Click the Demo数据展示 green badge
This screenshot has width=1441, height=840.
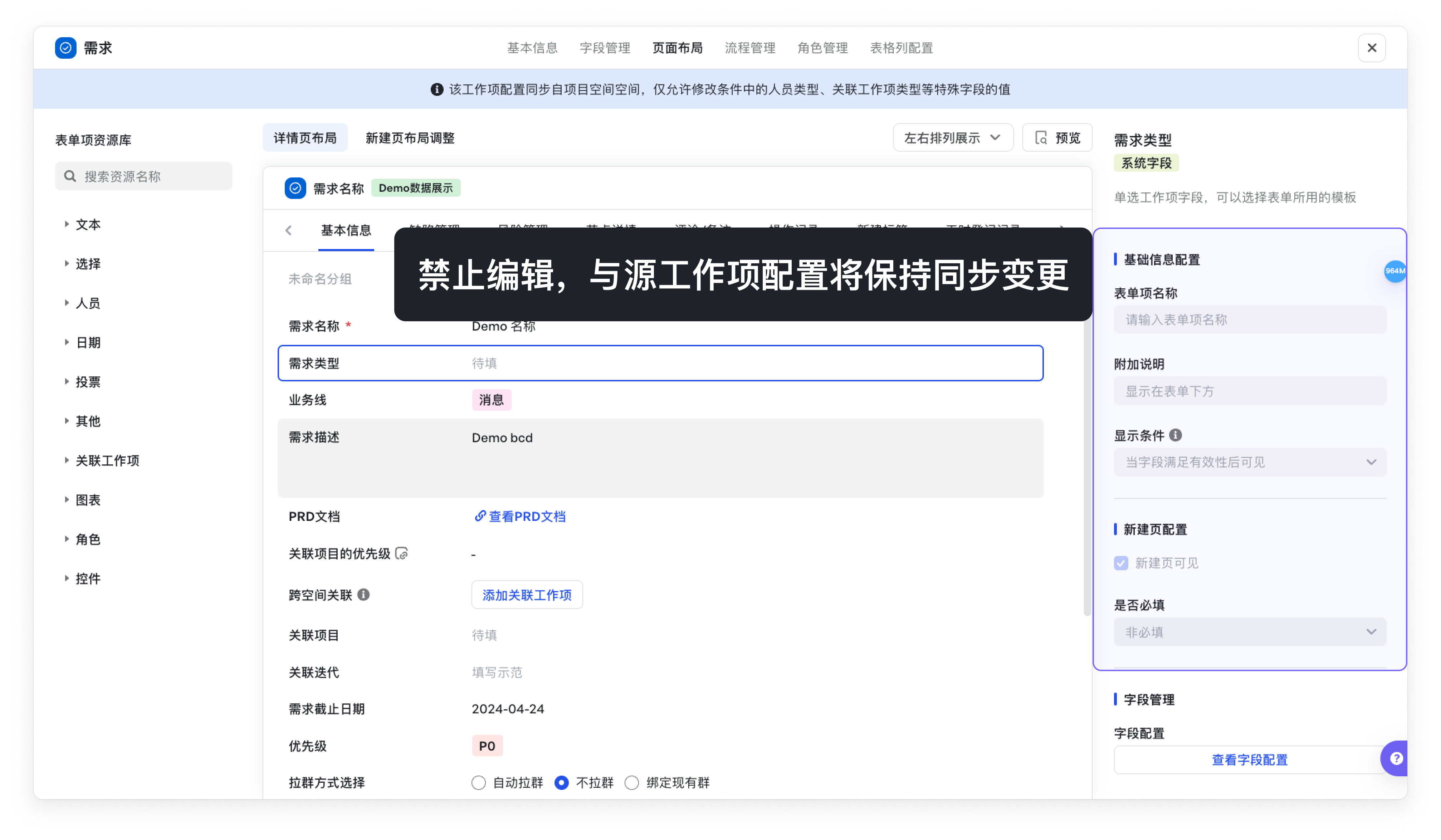pos(416,188)
